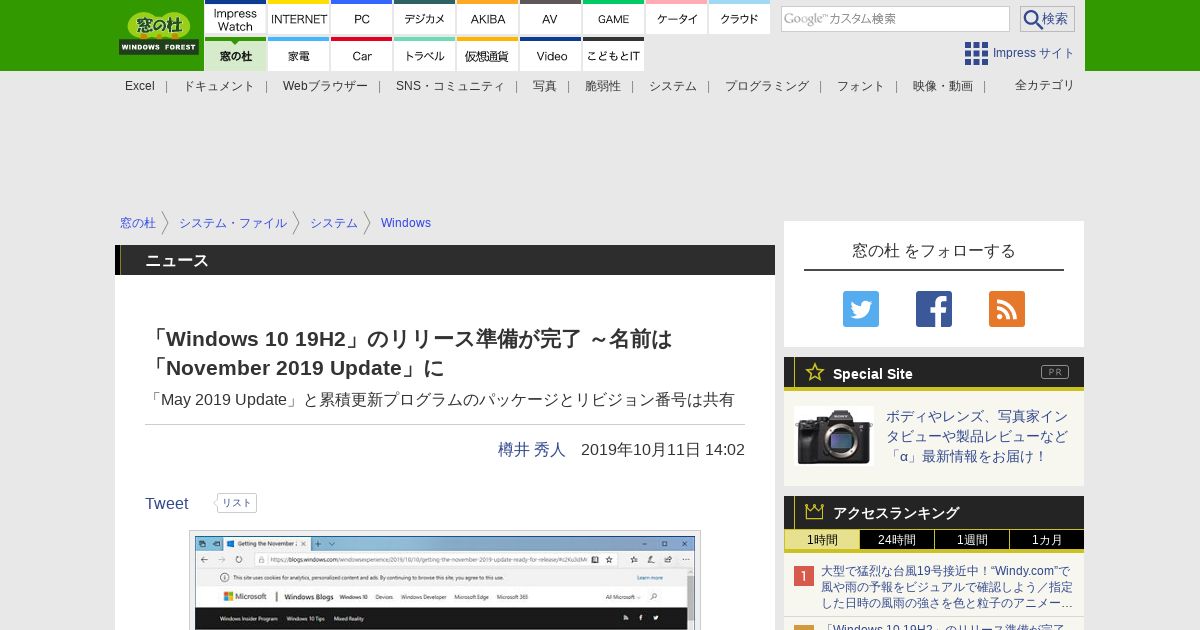
Task: Select the 脆弱性 category
Action: [603, 86]
